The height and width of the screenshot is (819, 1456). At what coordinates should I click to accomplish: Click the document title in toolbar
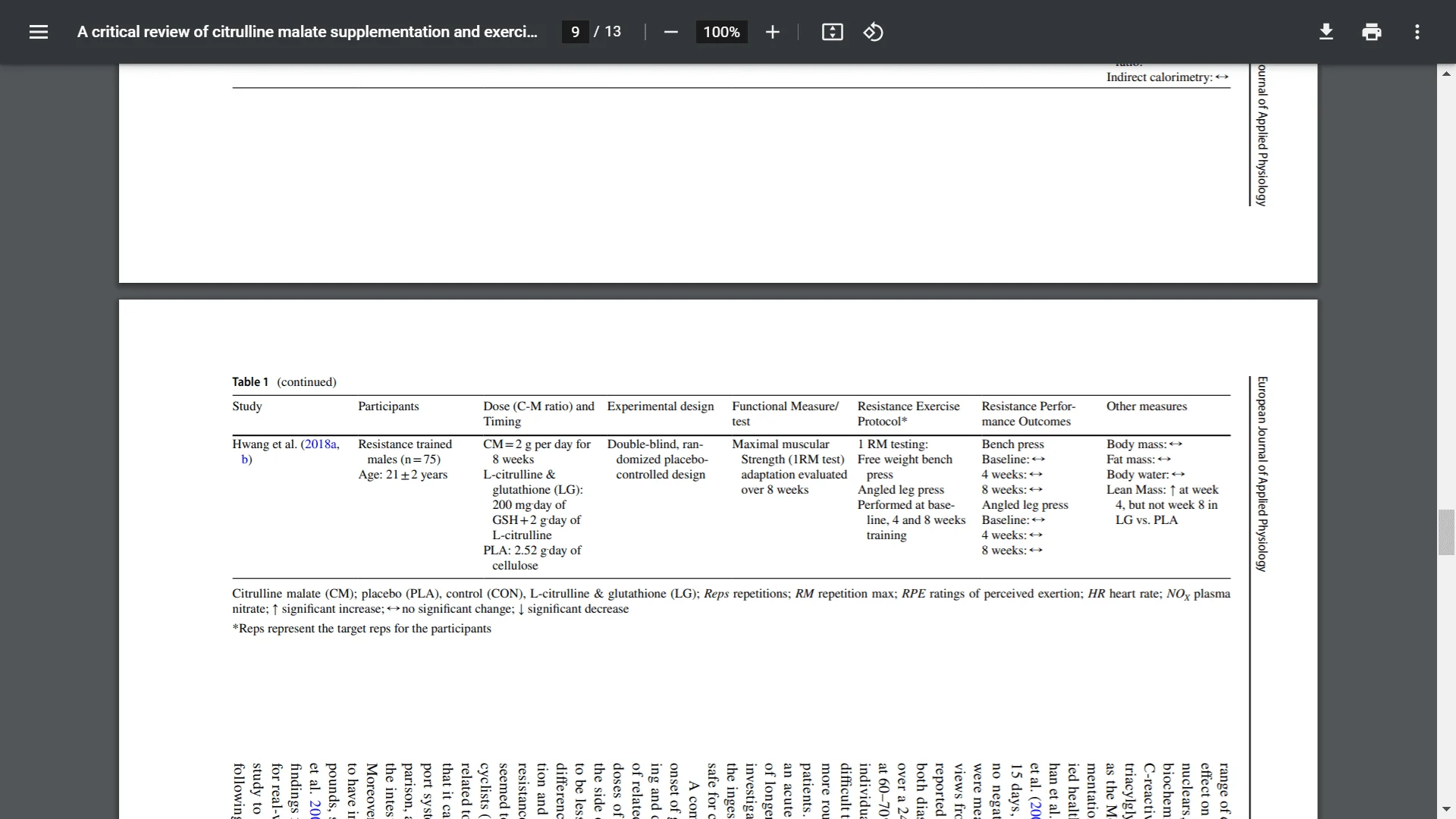(x=308, y=32)
